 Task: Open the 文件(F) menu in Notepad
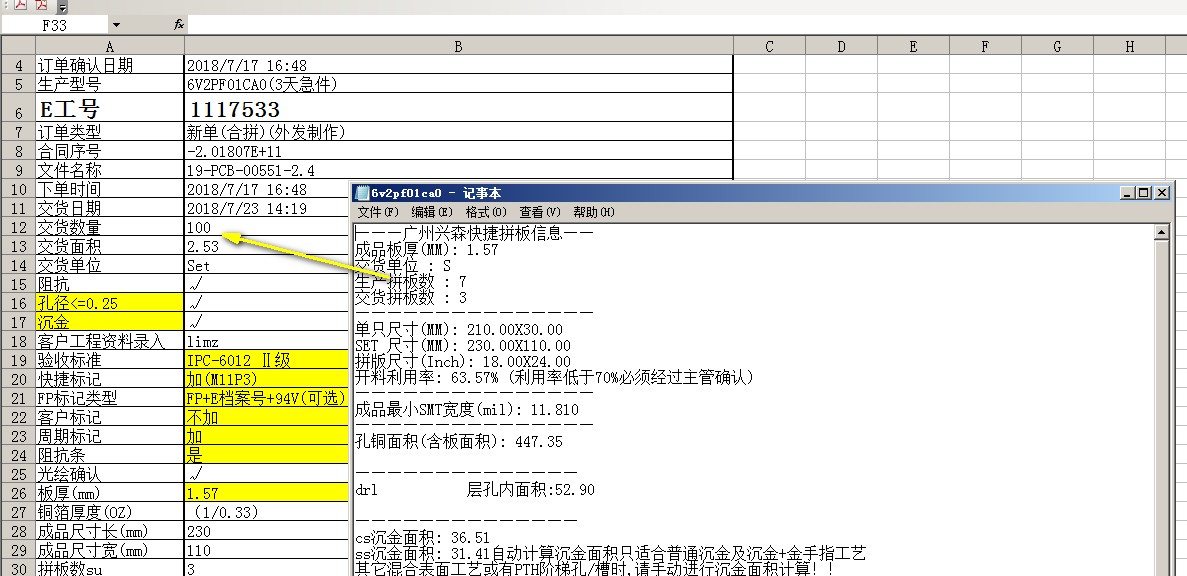point(377,212)
